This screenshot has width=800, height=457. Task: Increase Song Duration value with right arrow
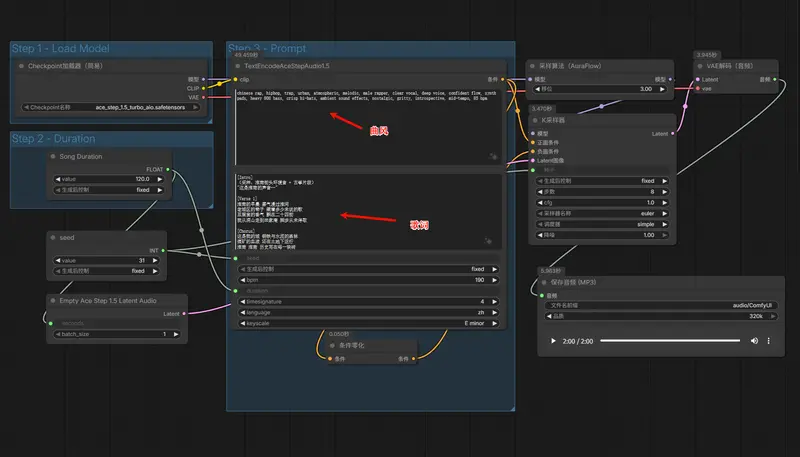[x=160, y=179]
